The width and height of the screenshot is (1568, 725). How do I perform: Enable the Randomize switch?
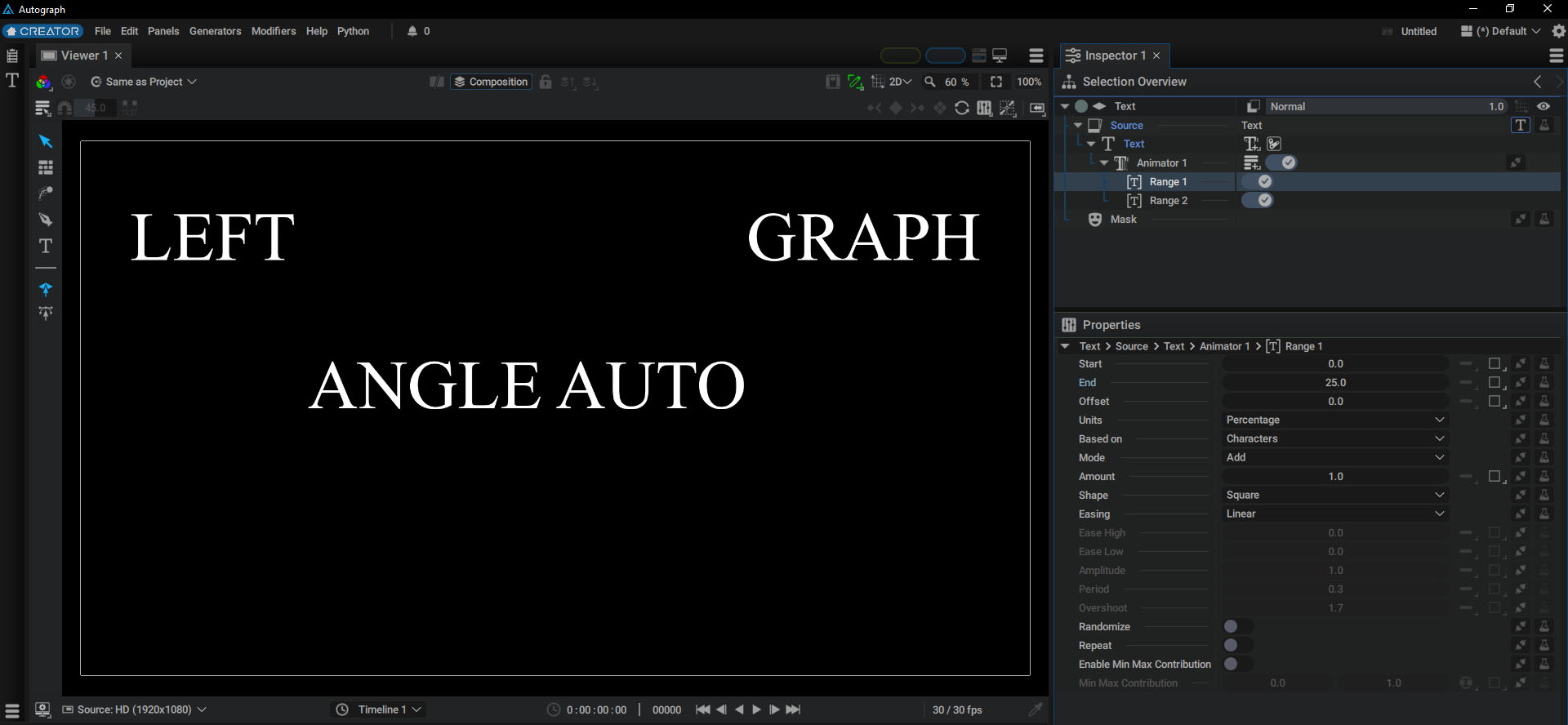pos(1238,626)
